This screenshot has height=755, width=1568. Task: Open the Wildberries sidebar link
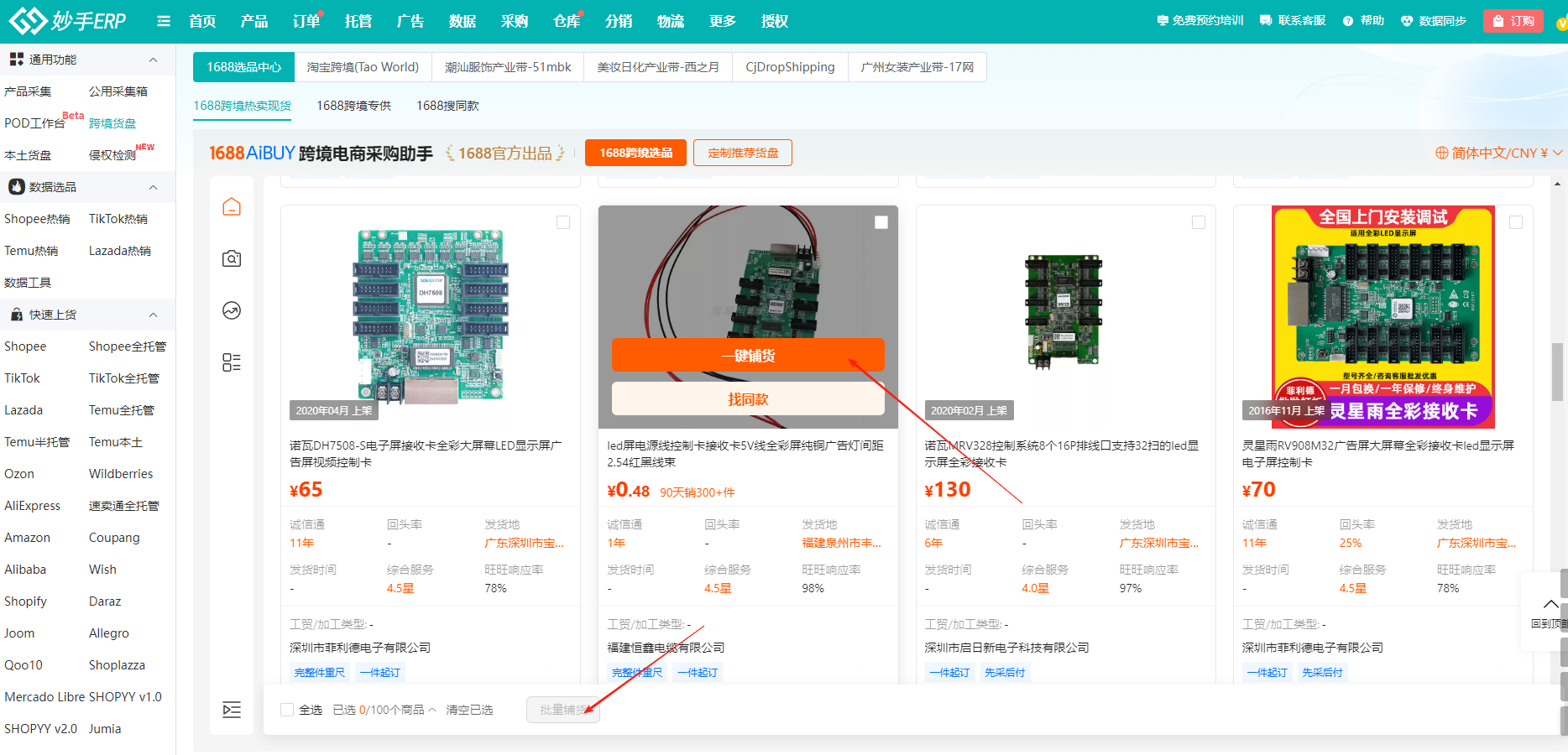pyautogui.click(x=121, y=474)
